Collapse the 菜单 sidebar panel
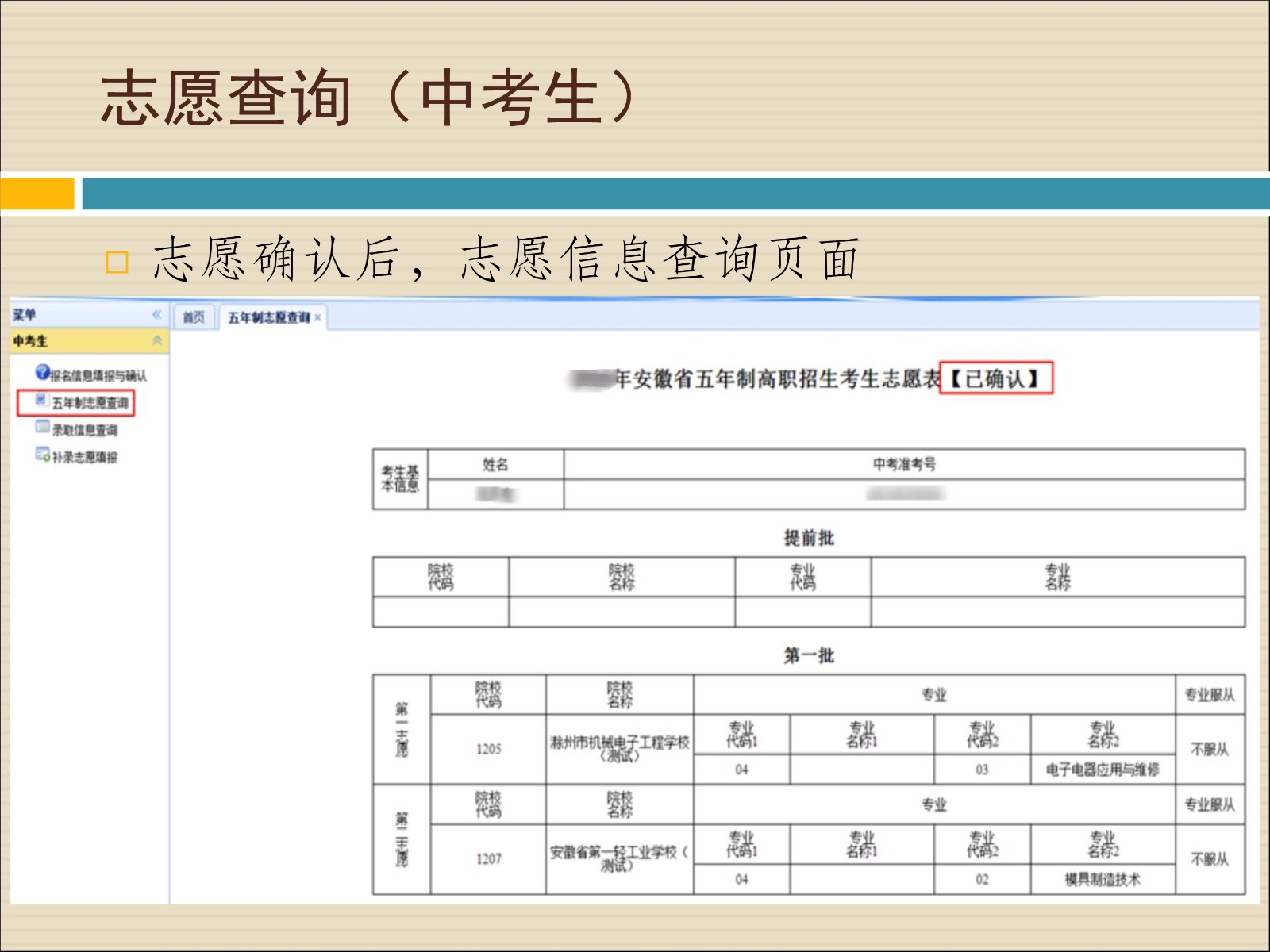 point(157,314)
